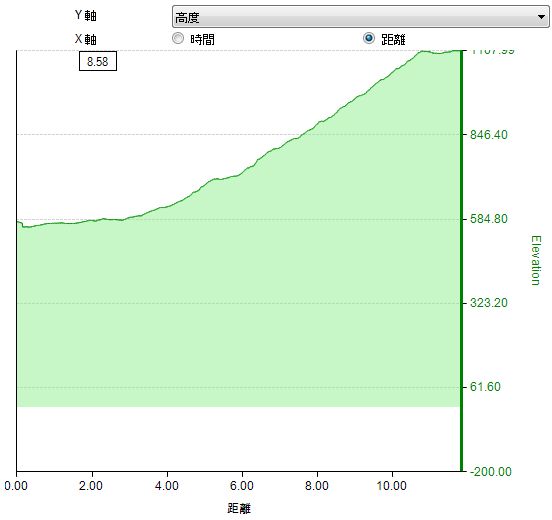This screenshot has height=520, width=552.
Task: Click the 61.60 elevation tick label
Action: pyautogui.click(x=485, y=387)
